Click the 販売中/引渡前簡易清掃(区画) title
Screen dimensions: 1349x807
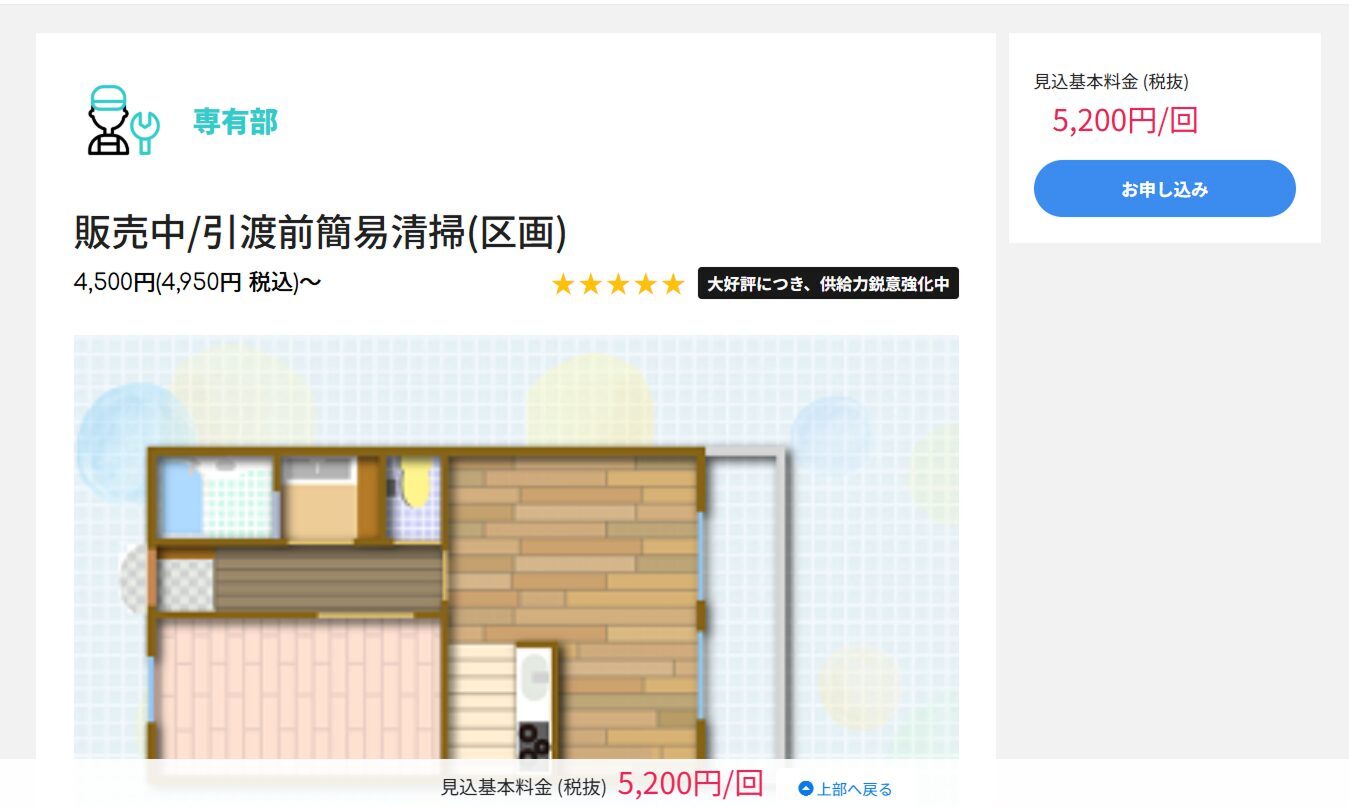click(321, 232)
